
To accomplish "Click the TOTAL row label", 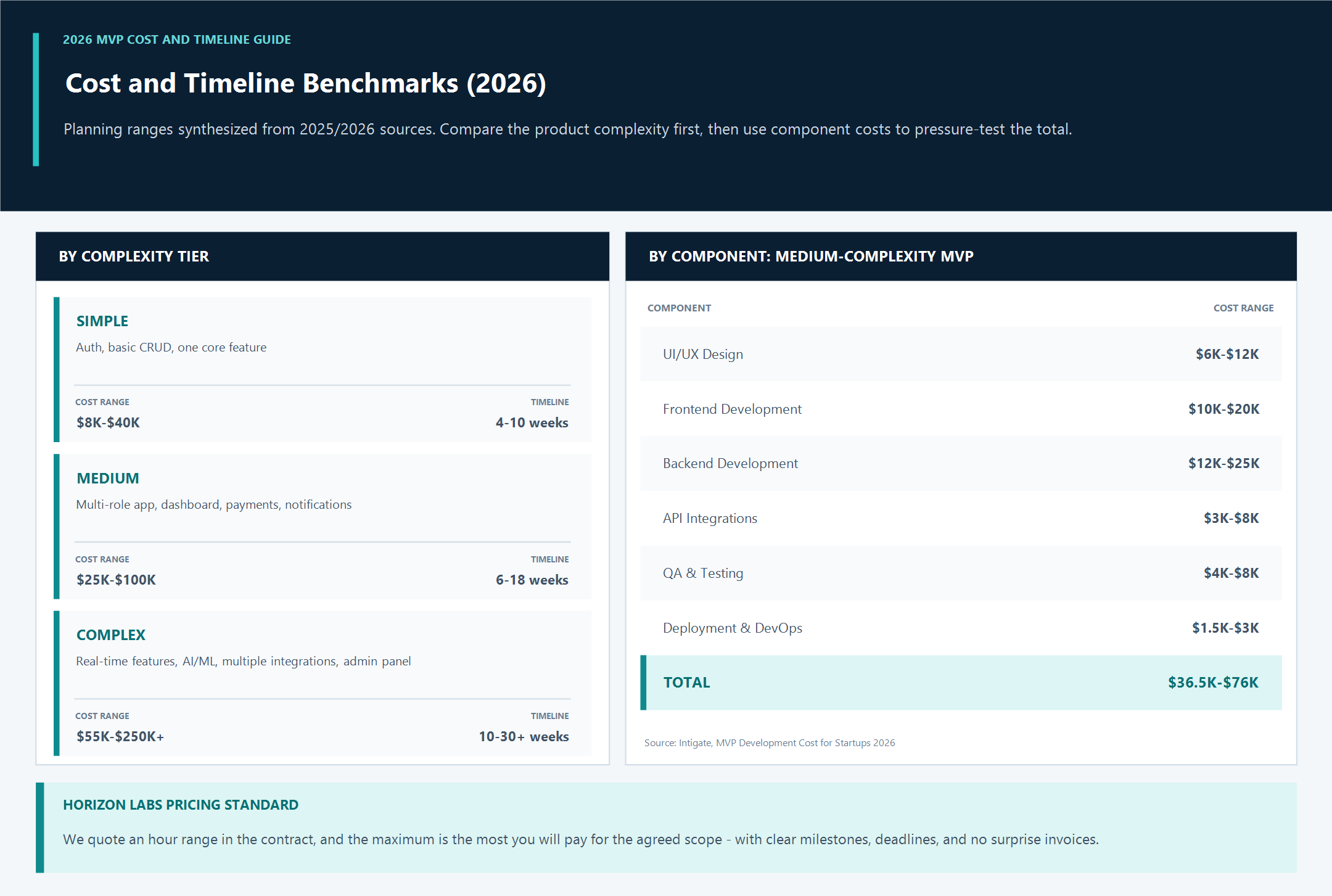I will 686,683.
